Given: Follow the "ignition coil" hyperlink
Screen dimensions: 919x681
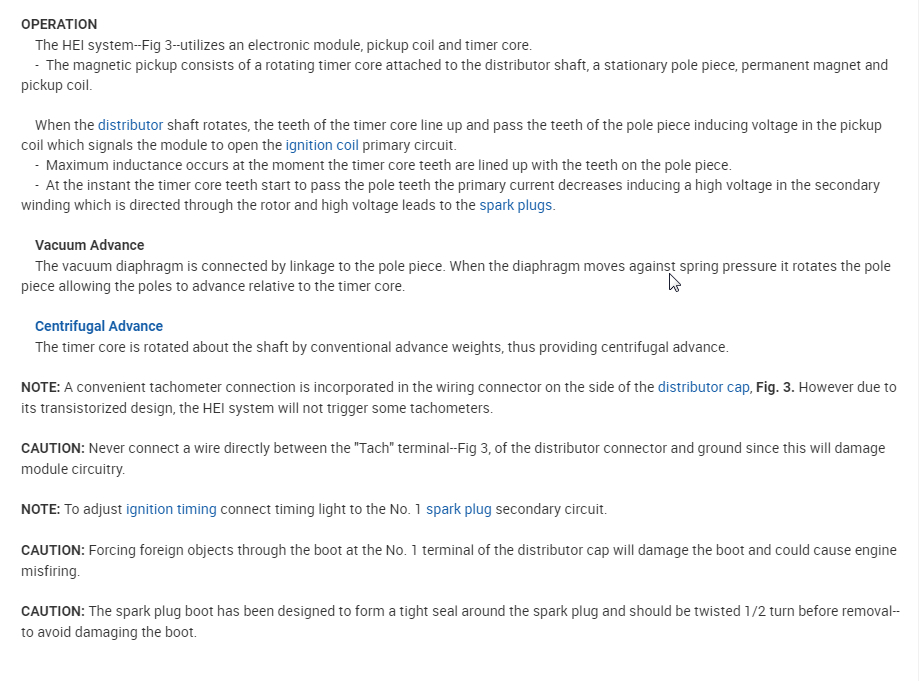Looking at the screenshot, I should point(321,145).
